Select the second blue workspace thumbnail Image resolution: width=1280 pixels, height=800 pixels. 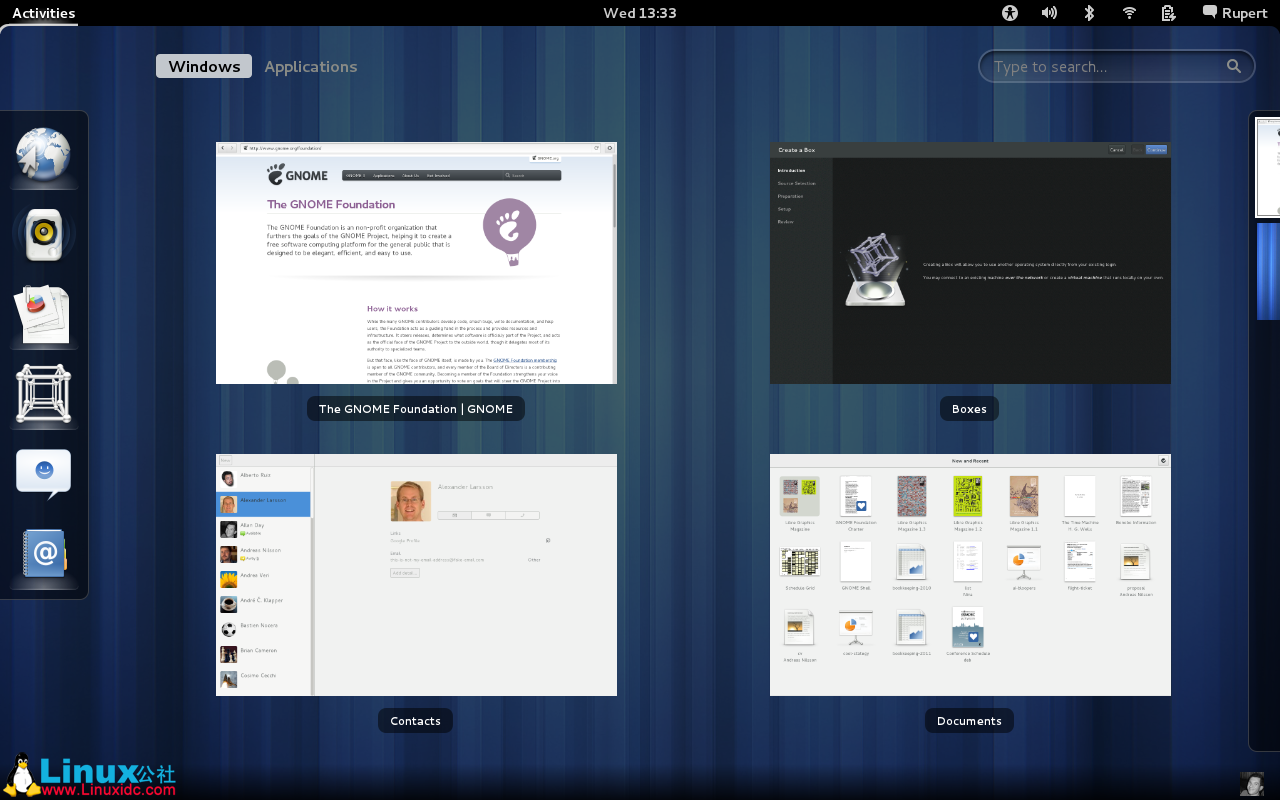pyautogui.click(x=1268, y=271)
